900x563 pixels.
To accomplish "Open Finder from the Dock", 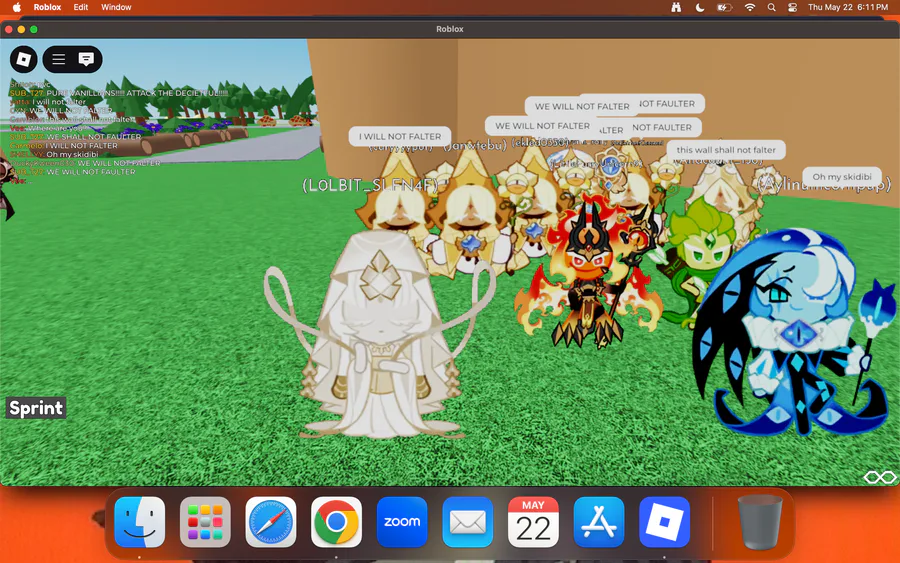I will pyautogui.click(x=139, y=522).
